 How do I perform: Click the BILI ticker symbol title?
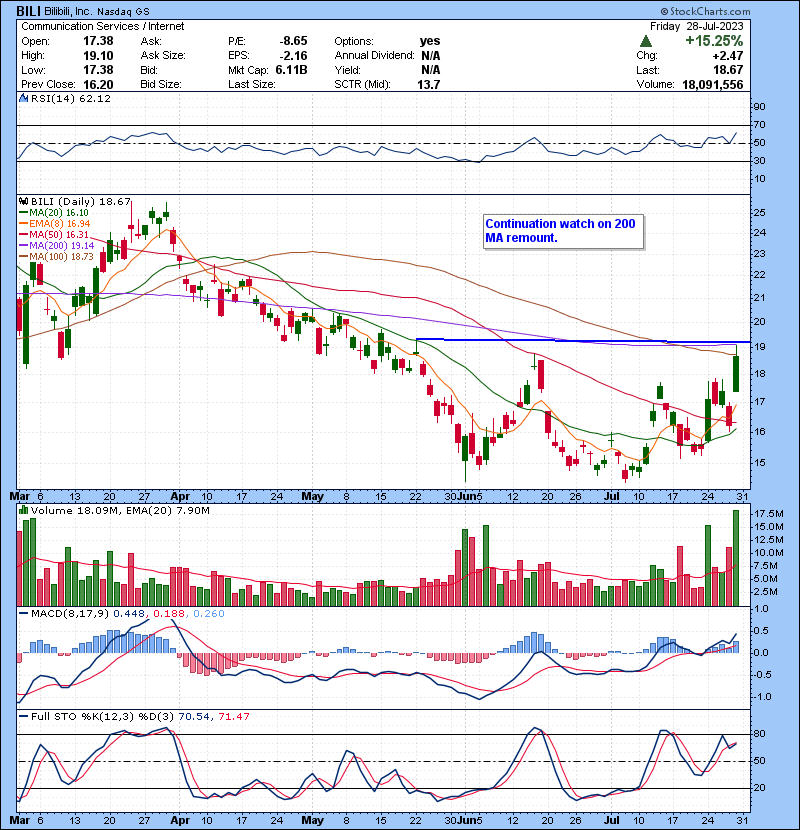pos(28,11)
